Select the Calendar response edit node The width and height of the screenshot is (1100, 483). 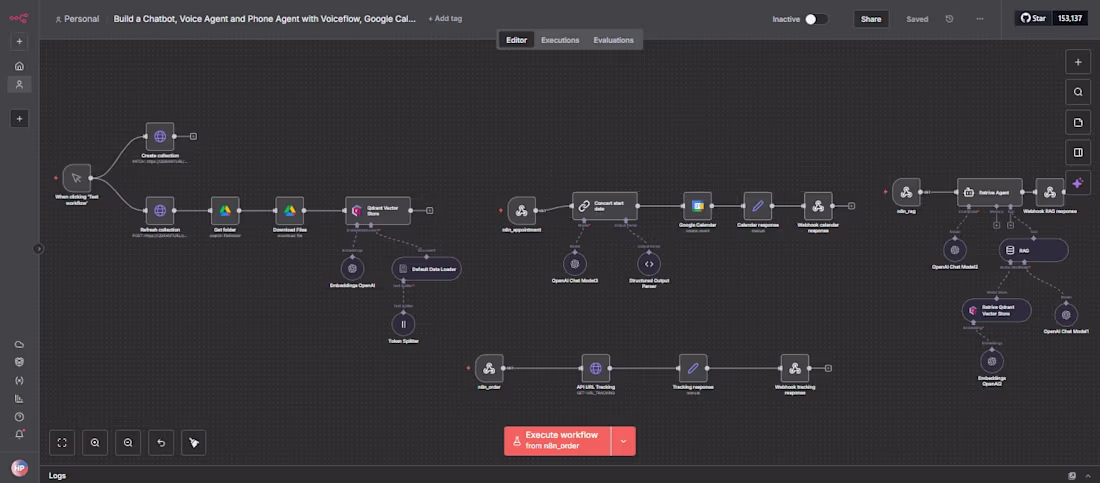(758, 206)
